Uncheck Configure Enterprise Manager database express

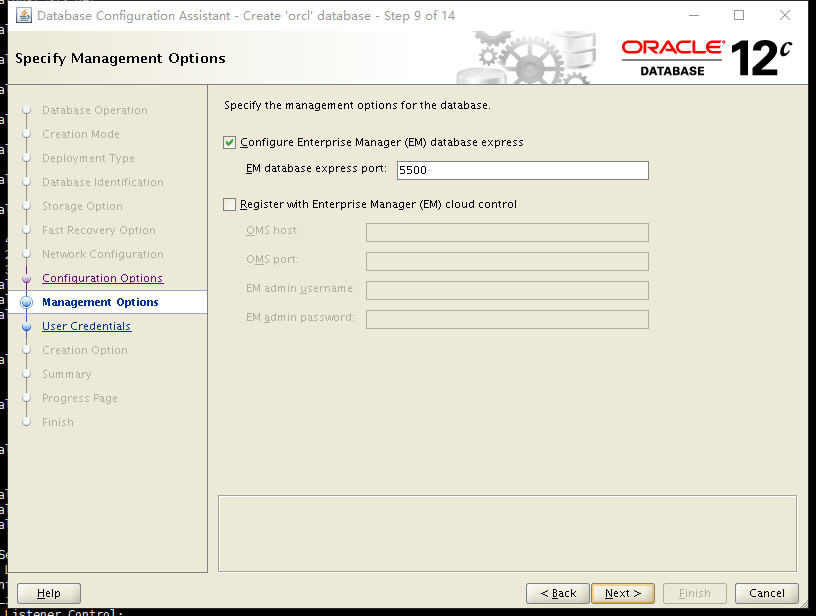pyautogui.click(x=230, y=143)
